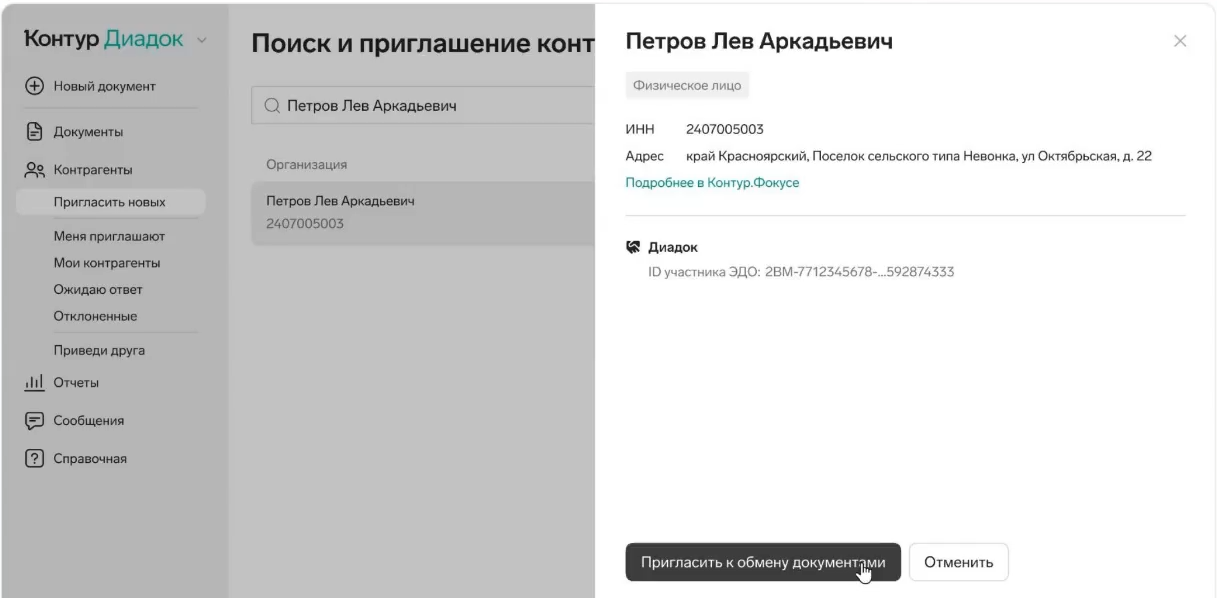Click Контрагенты section label
Image resolution: width=1217 pixels, height=598 pixels.
pos(93,170)
